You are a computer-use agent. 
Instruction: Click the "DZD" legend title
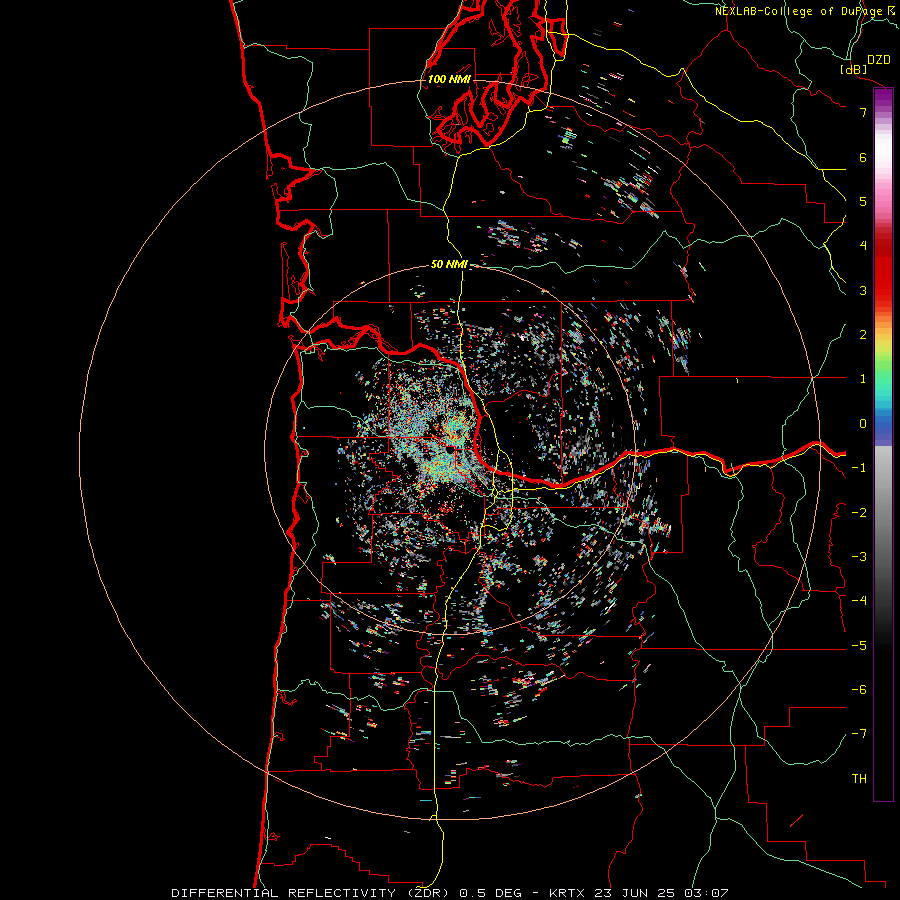point(879,59)
